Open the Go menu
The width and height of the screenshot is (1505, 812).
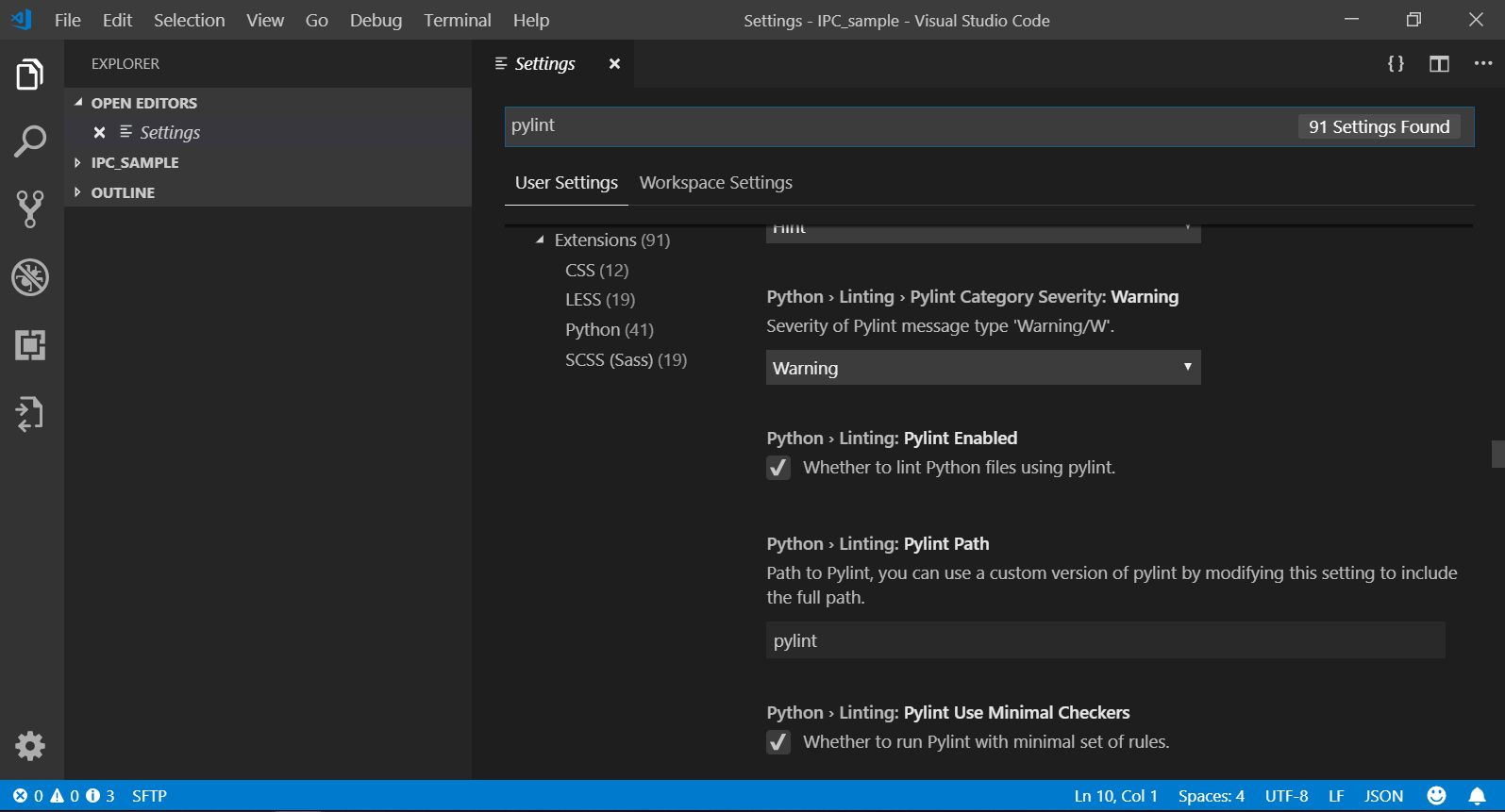[x=317, y=20]
